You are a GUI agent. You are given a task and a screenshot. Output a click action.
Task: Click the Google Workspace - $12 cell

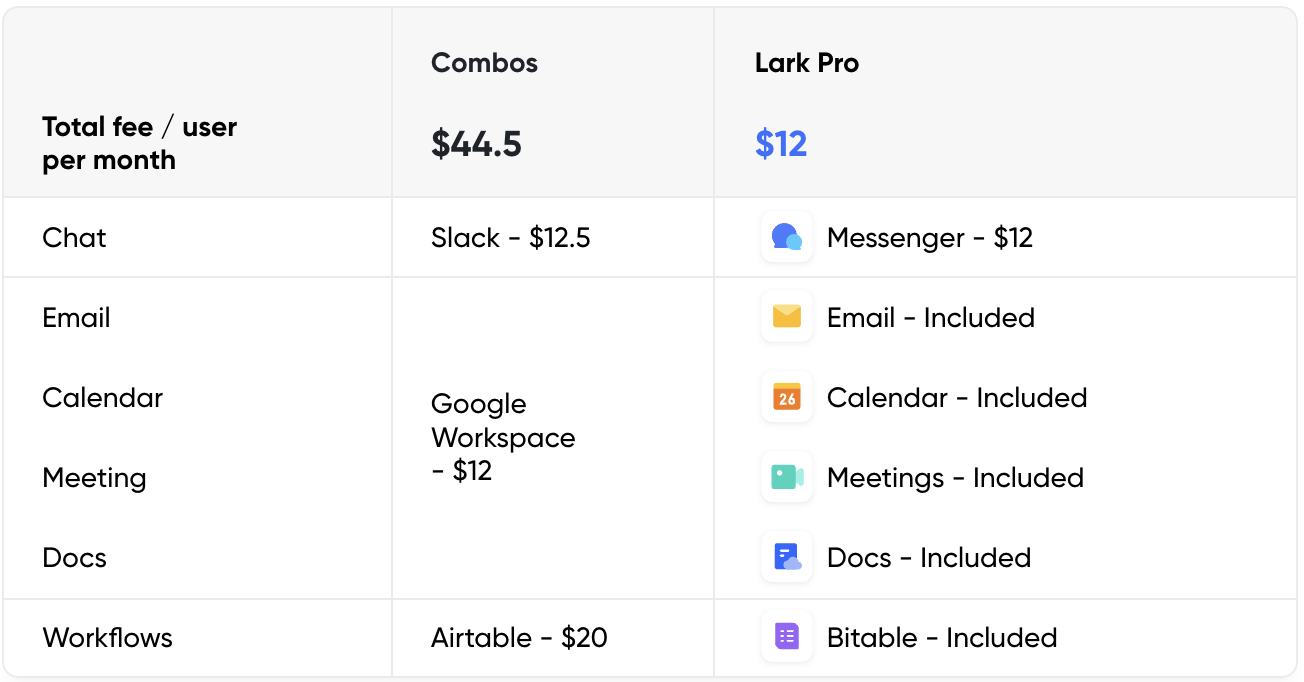(502, 437)
